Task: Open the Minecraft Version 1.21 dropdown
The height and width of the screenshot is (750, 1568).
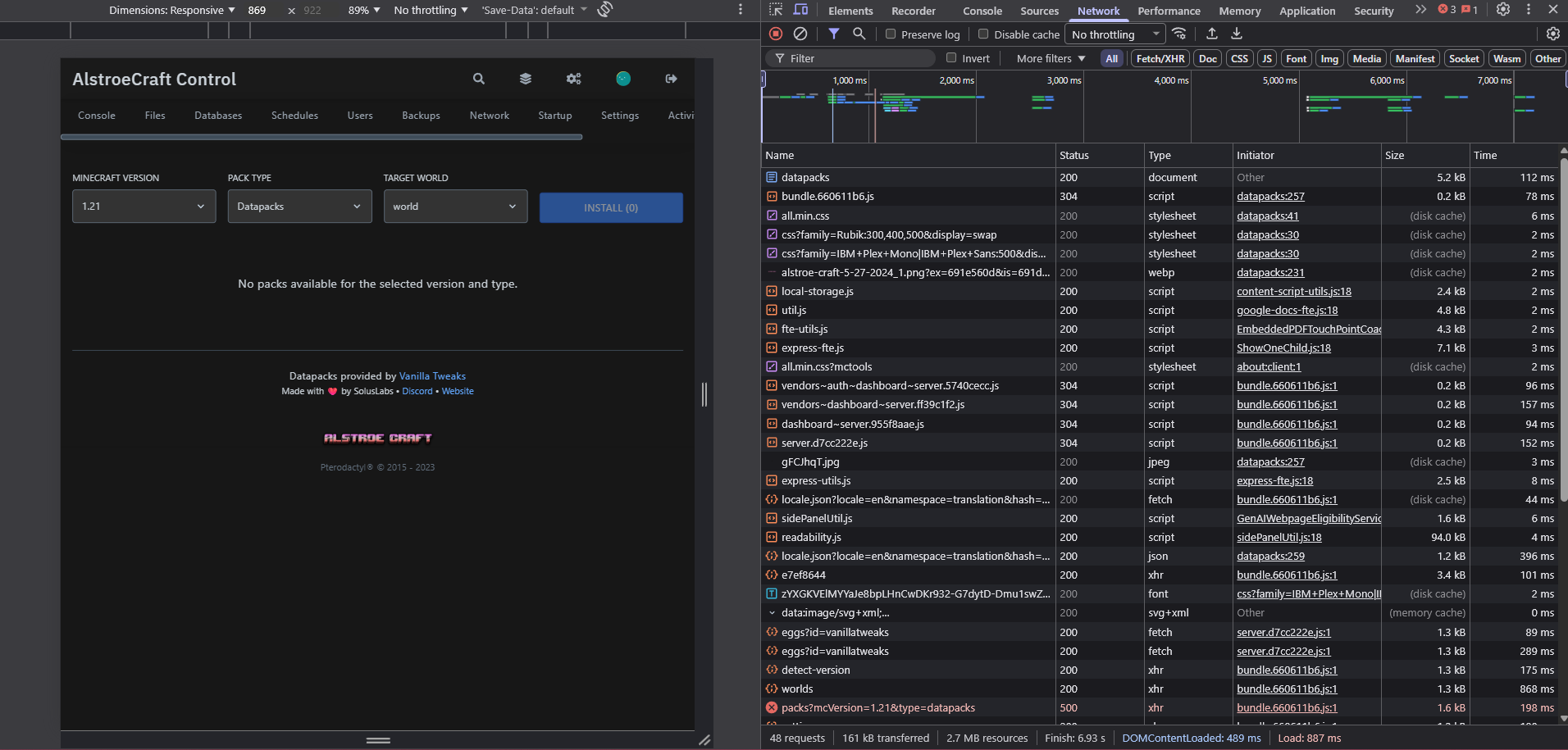Action: coord(144,207)
